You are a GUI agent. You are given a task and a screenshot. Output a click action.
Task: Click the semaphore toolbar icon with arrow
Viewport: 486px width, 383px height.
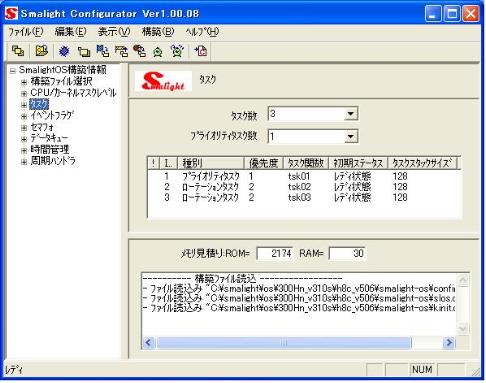(121, 51)
